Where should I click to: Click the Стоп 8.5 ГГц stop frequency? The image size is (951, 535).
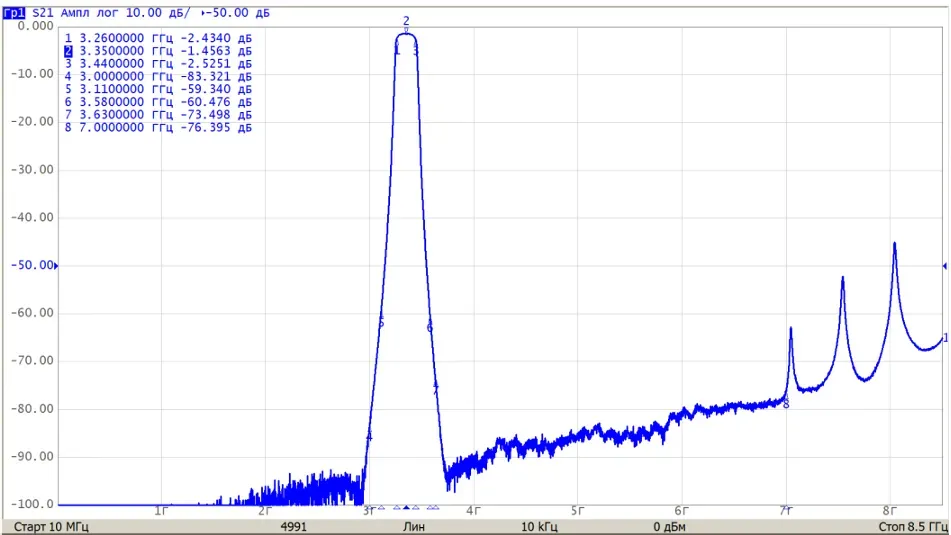(x=913, y=527)
